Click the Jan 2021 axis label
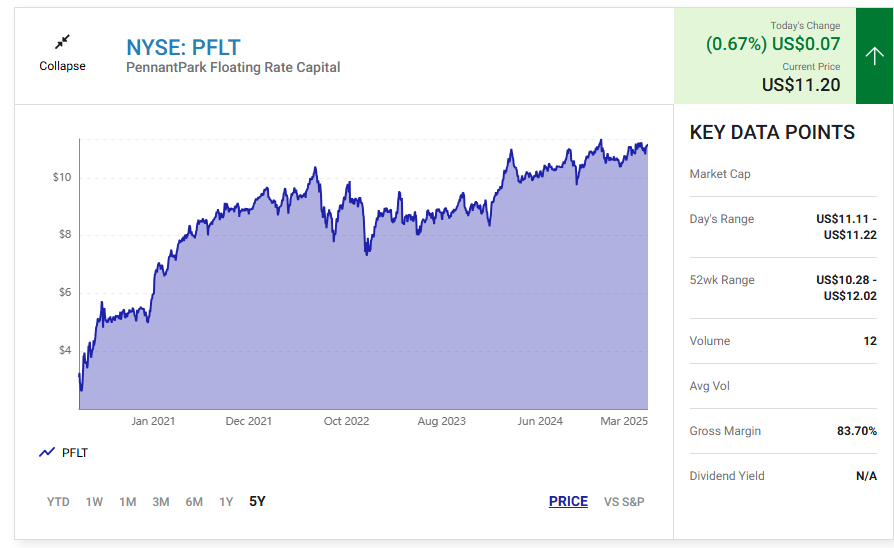This screenshot has width=894, height=548. click(x=153, y=421)
